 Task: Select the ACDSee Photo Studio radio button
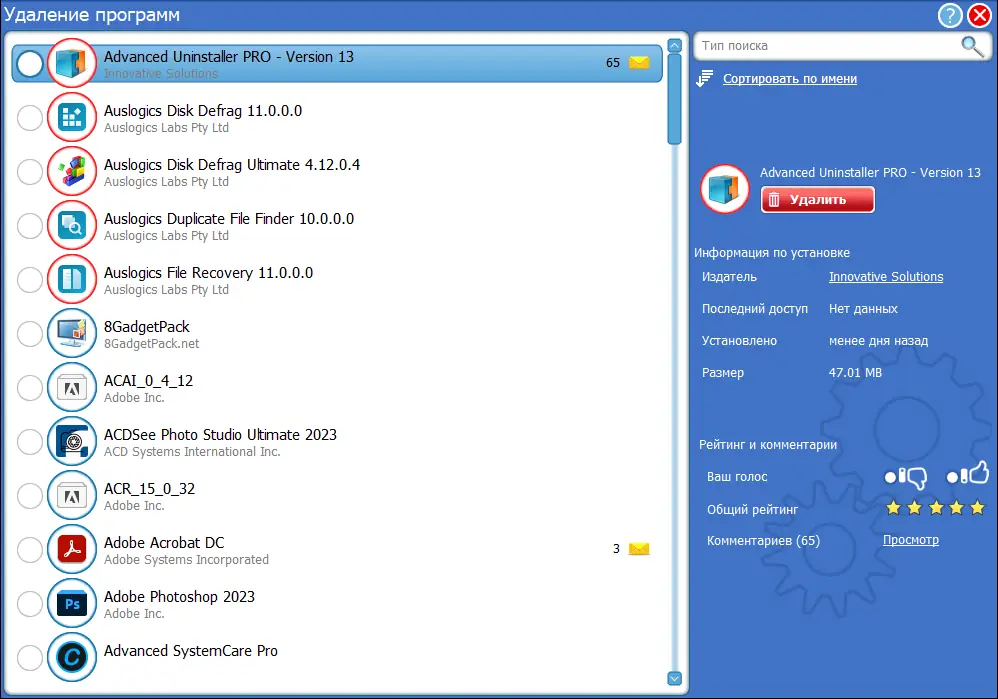30,442
